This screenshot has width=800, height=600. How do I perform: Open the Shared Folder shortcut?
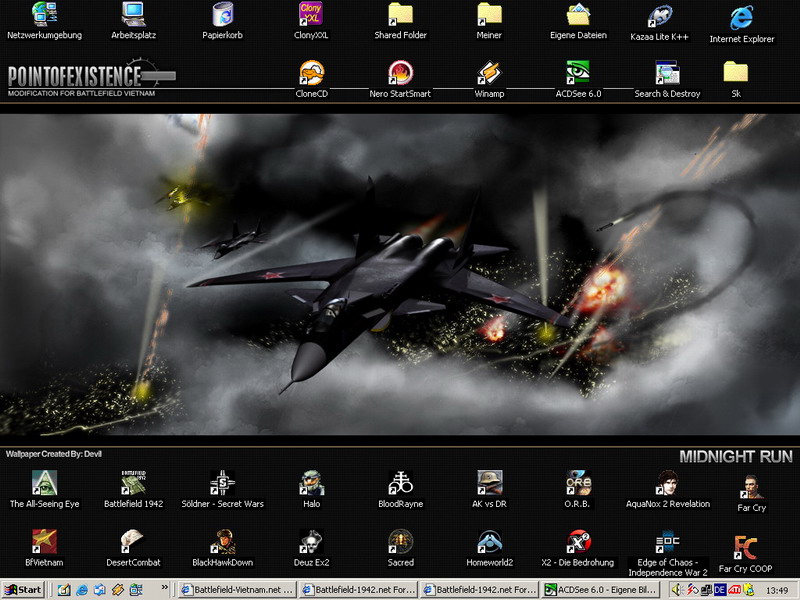coord(401,21)
